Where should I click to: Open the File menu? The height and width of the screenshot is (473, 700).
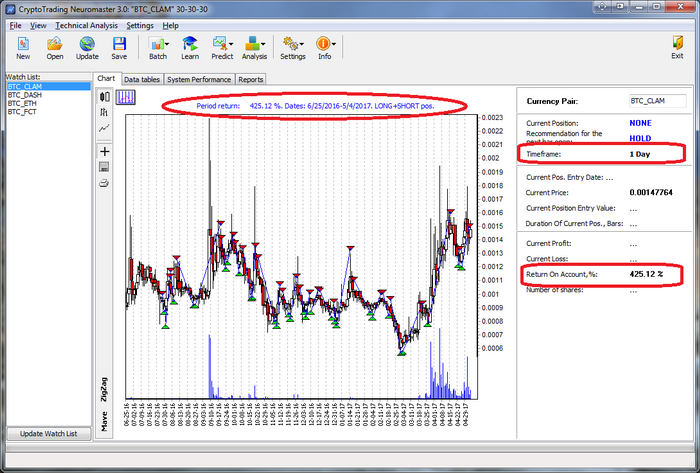click(x=16, y=25)
